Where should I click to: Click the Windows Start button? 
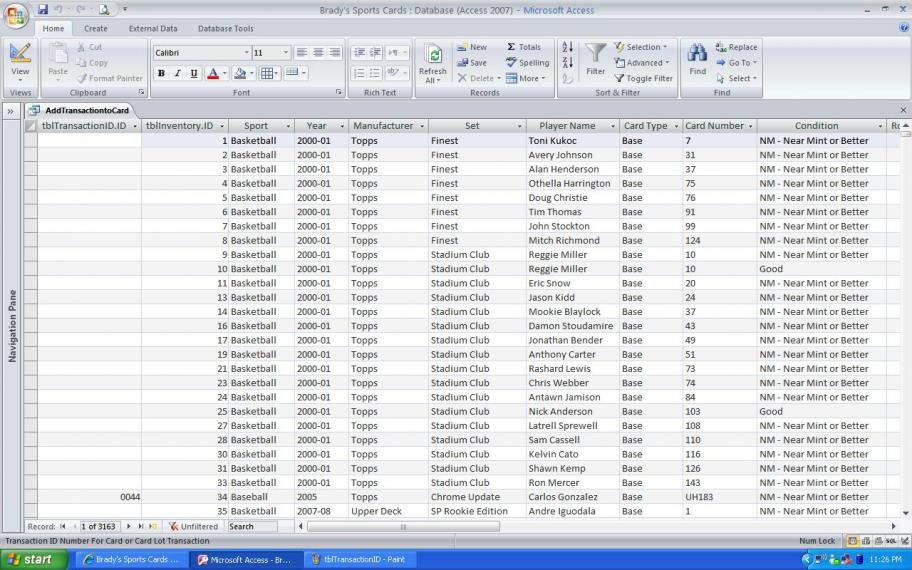(x=32, y=560)
